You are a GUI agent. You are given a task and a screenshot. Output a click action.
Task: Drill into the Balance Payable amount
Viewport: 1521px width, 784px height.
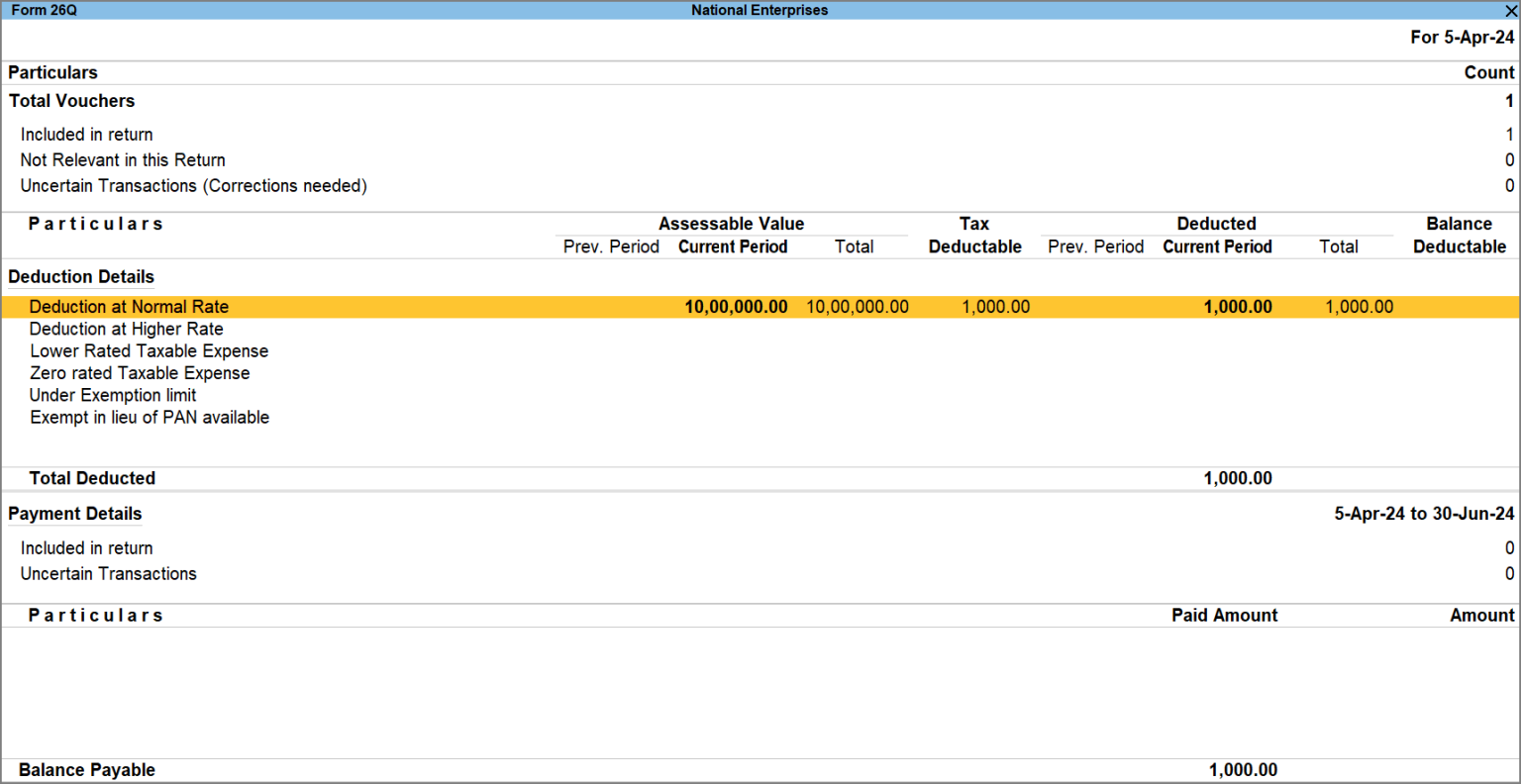(1244, 769)
